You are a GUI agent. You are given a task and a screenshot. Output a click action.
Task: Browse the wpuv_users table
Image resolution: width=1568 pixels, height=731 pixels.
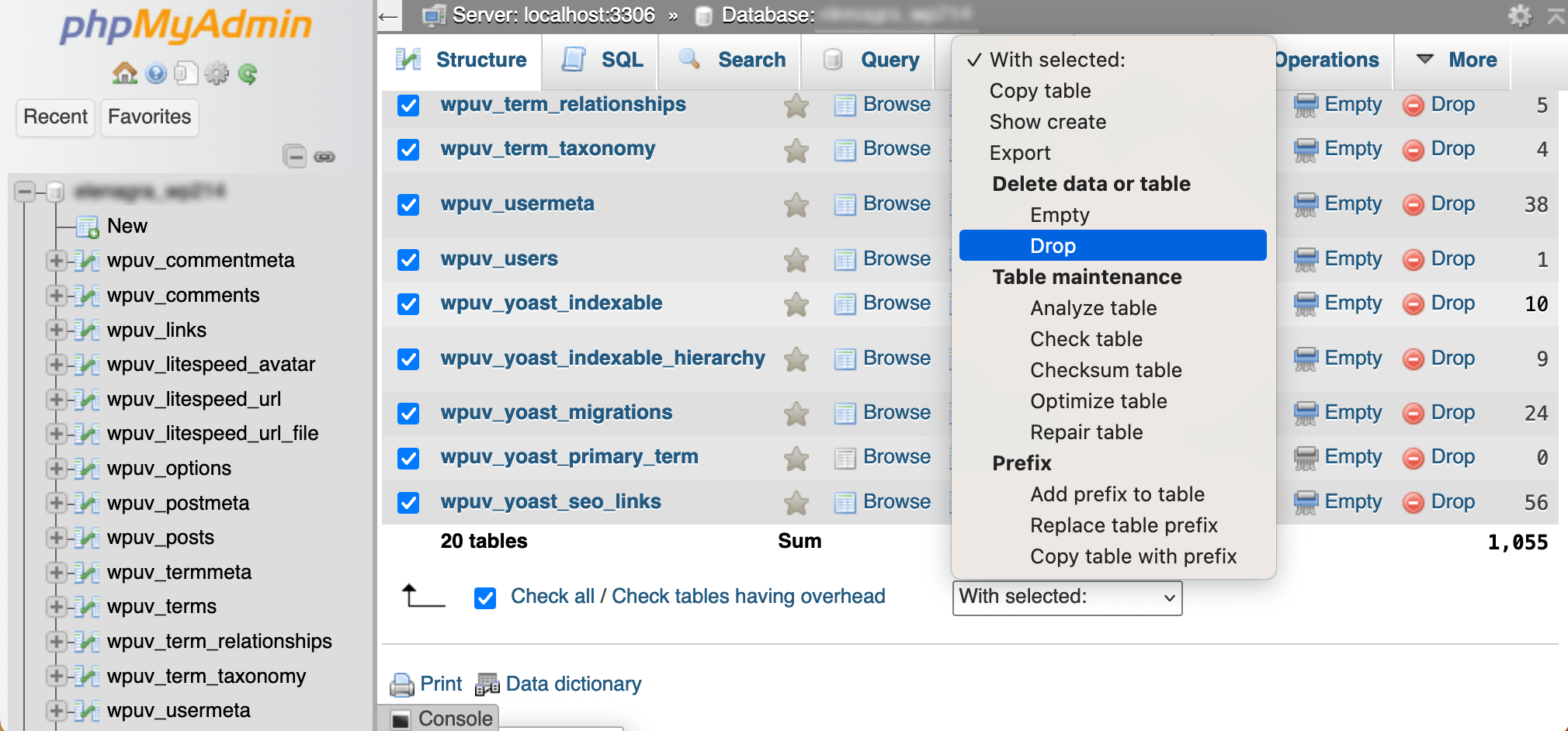tap(897, 258)
